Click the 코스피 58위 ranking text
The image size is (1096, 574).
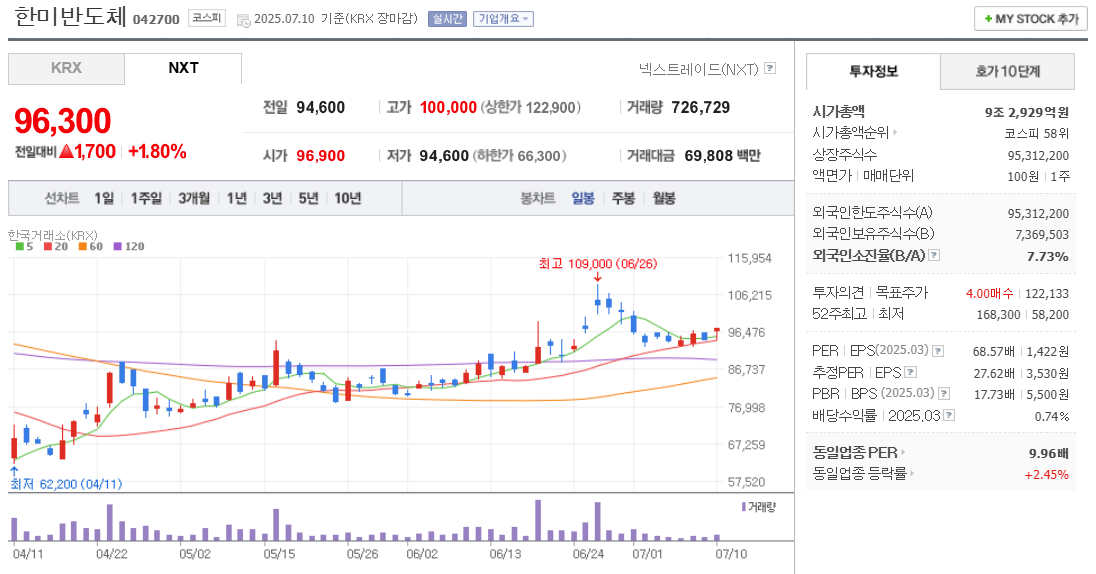coord(1037,133)
